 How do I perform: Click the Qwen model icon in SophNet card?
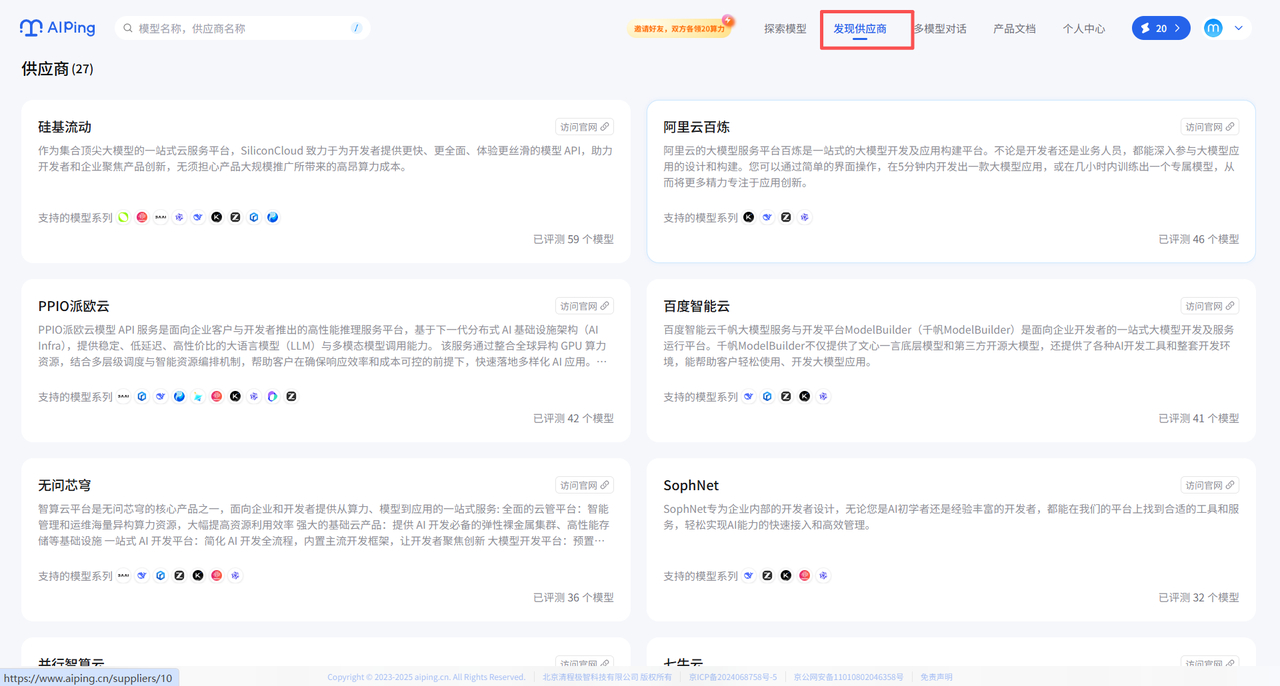click(x=823, y=575)
